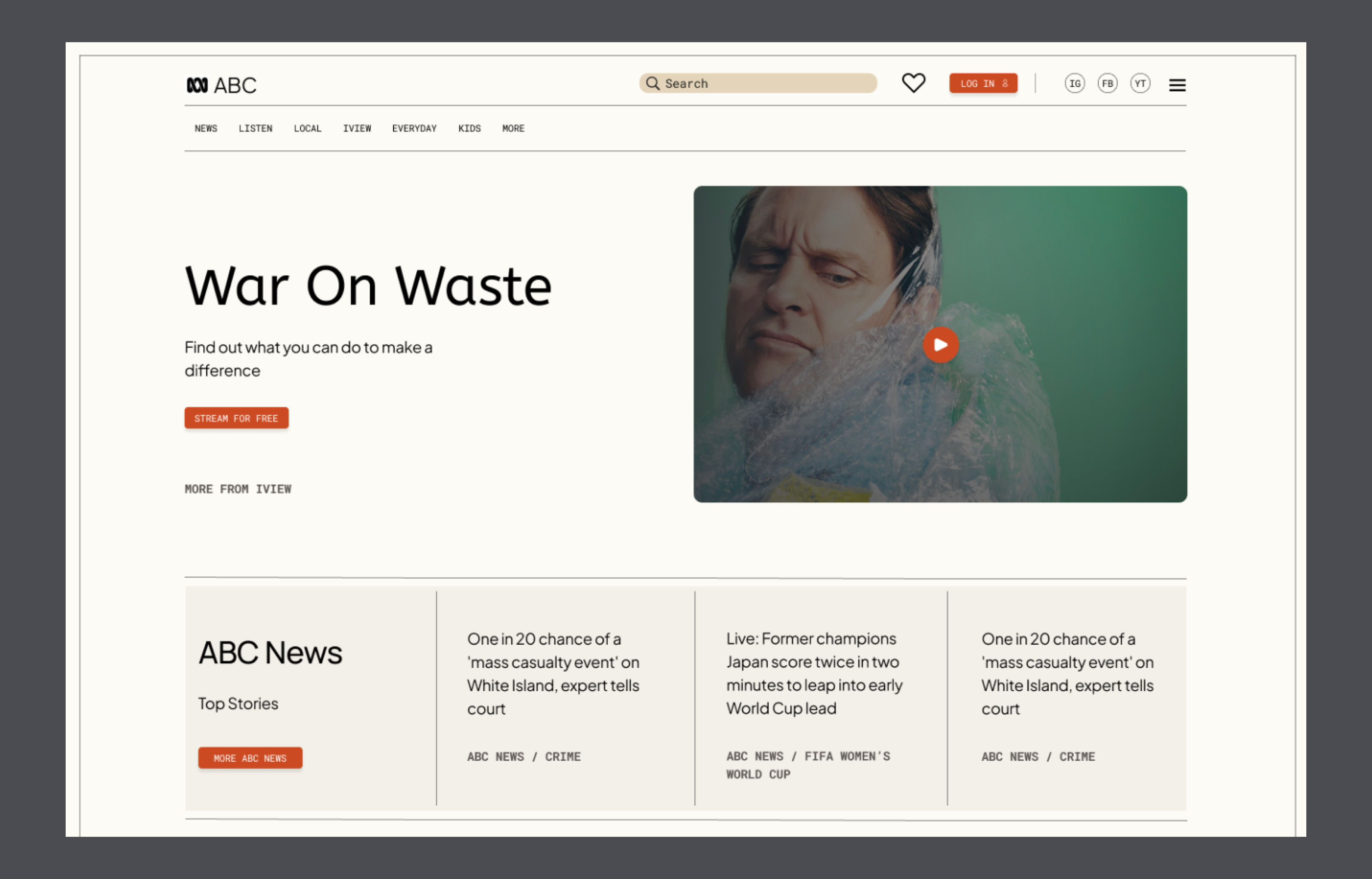Expand the MORE nav item
This screenshot has height=879, width=1372.
tap(513, 129)
